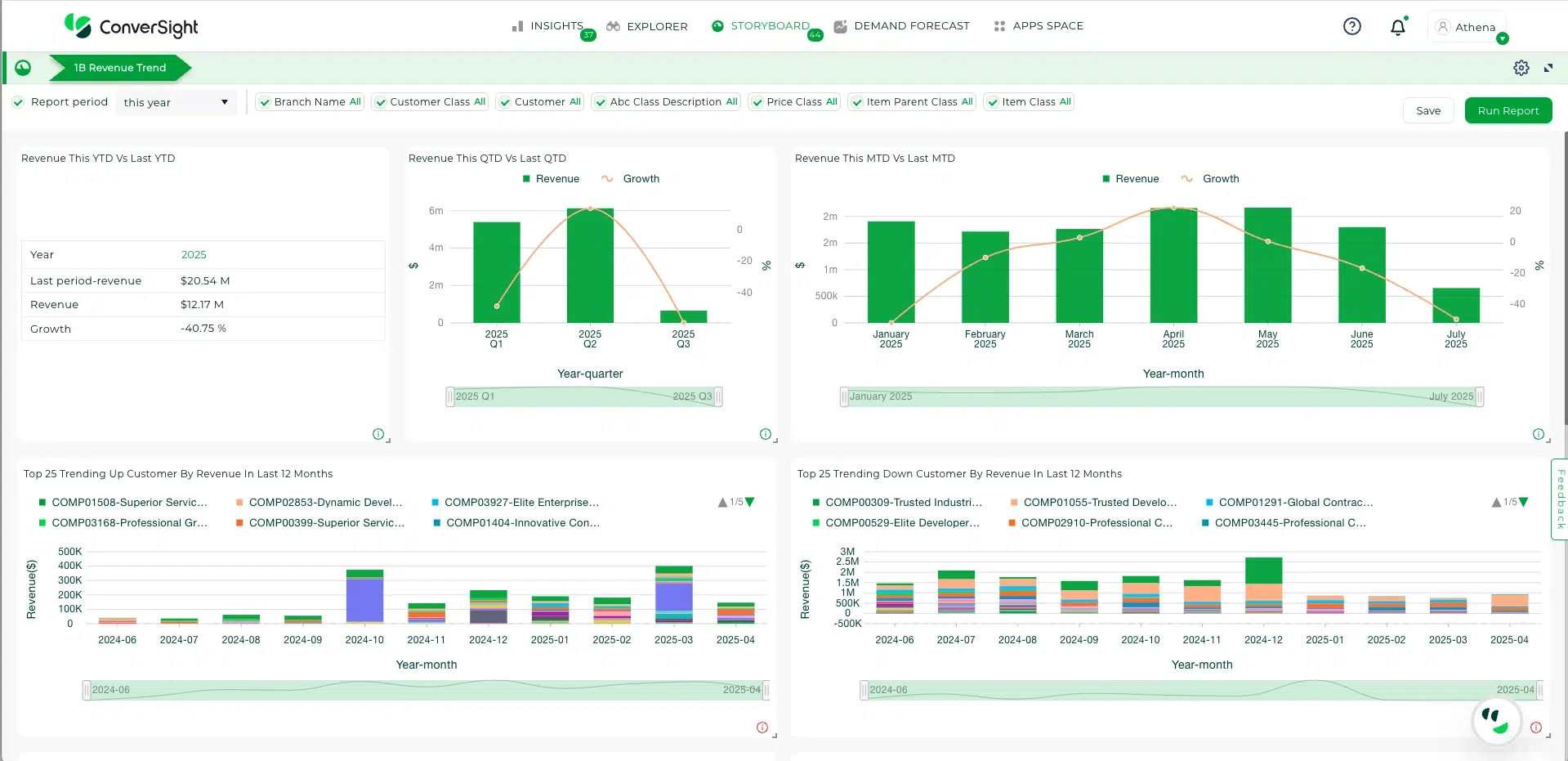This screenshot has height=761, width=1568.
Task: Open the 'this year' report period dropdown
Action: pos(176,102)
